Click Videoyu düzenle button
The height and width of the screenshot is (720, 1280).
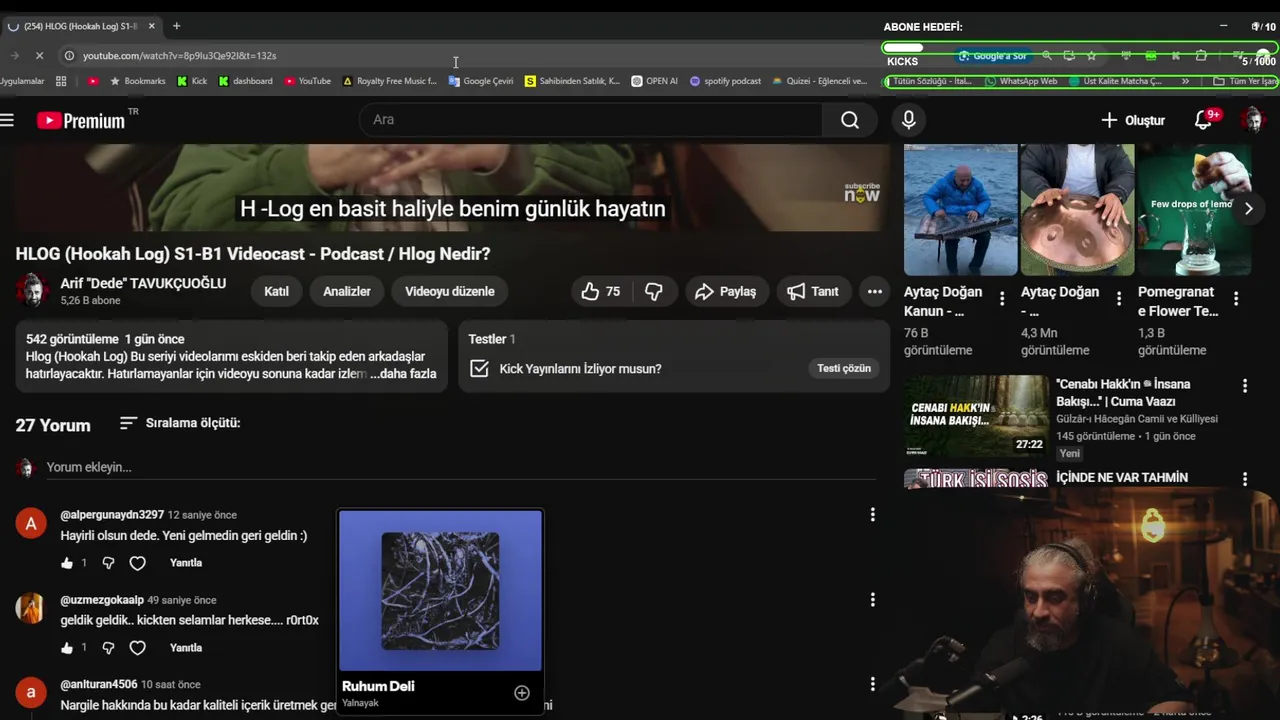450,291
